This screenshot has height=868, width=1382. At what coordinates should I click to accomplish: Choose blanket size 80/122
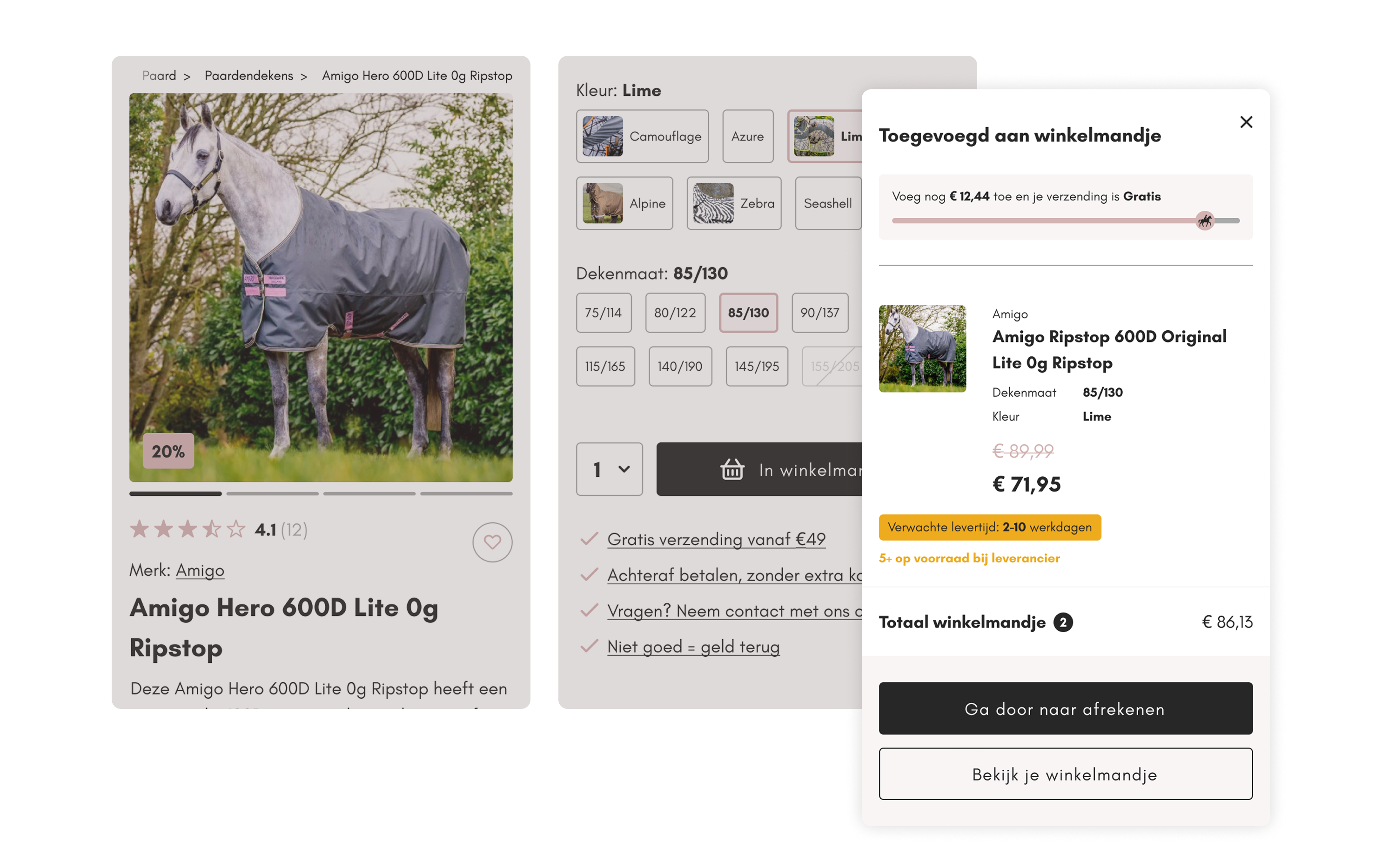tap(675, 313)
